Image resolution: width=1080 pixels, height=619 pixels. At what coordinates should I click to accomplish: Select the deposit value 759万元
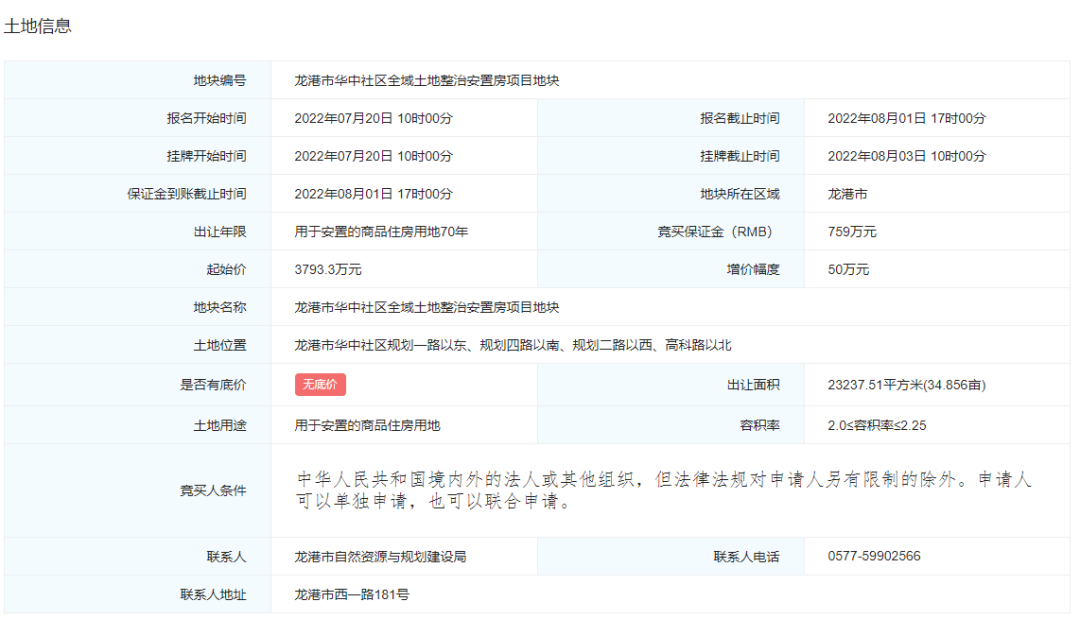coord(852,232)
